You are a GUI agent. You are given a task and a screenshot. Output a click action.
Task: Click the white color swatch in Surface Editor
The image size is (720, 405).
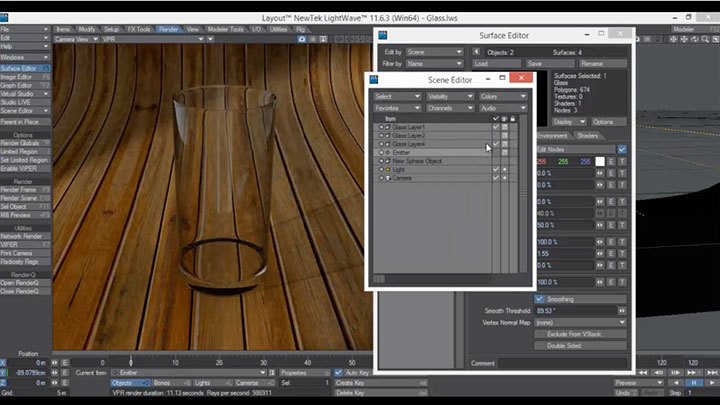tap(600, 162)
